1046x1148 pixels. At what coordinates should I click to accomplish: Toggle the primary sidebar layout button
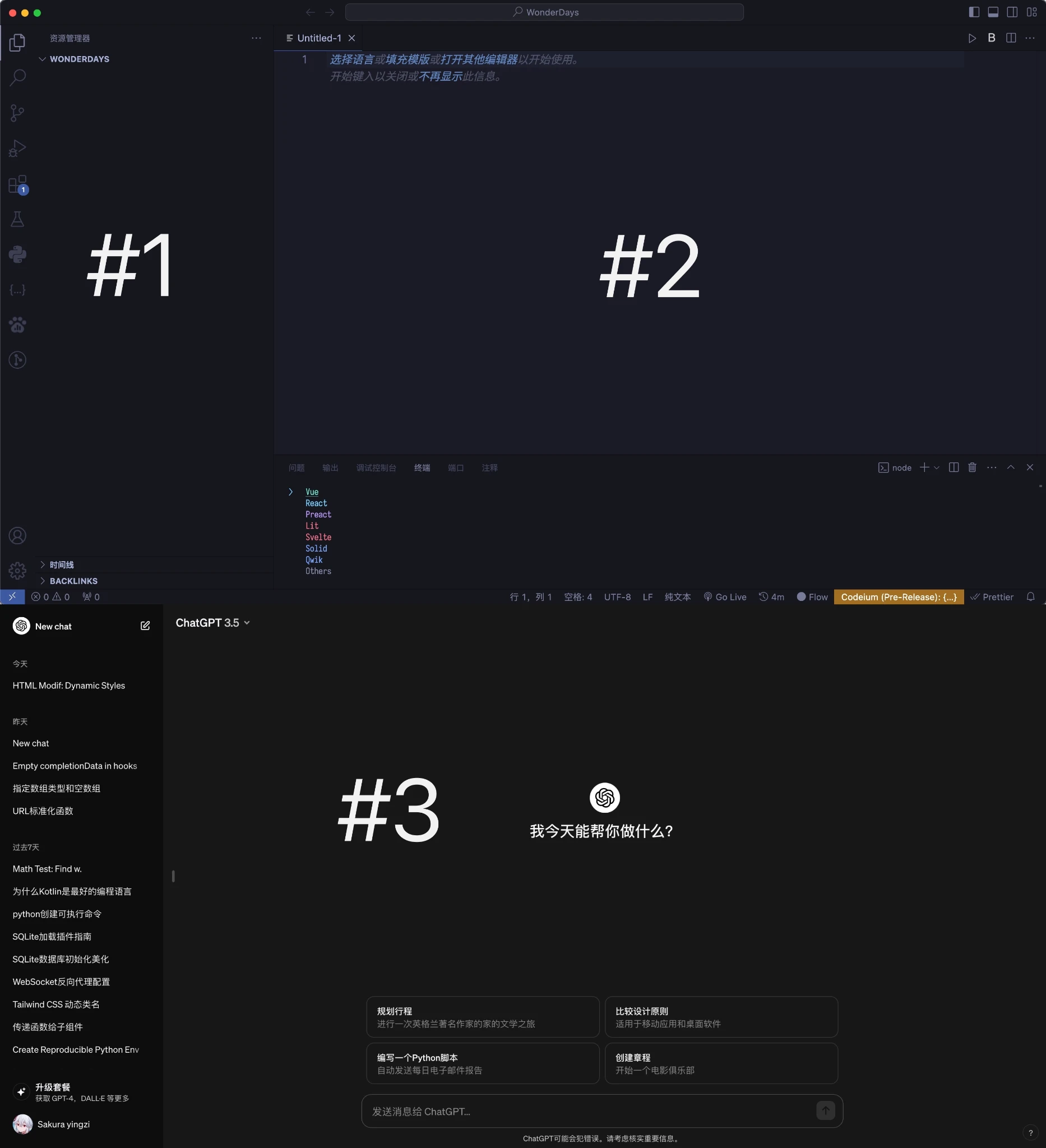click(974, 12)
